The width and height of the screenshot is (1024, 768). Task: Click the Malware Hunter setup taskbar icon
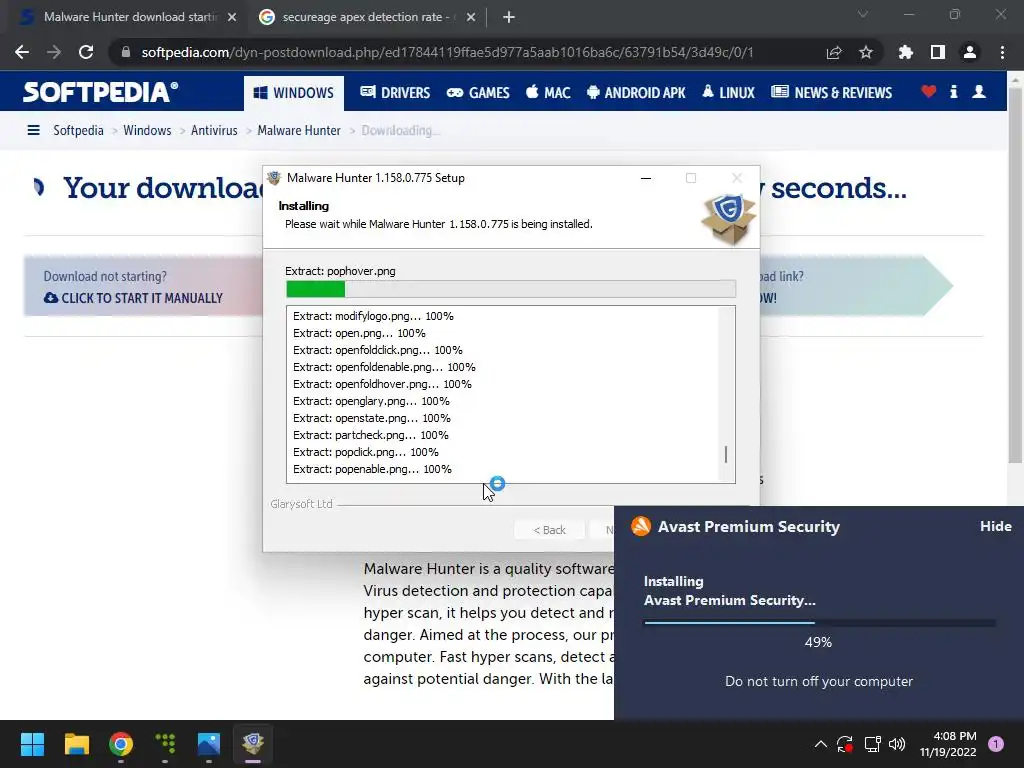[x=253, y=744]
